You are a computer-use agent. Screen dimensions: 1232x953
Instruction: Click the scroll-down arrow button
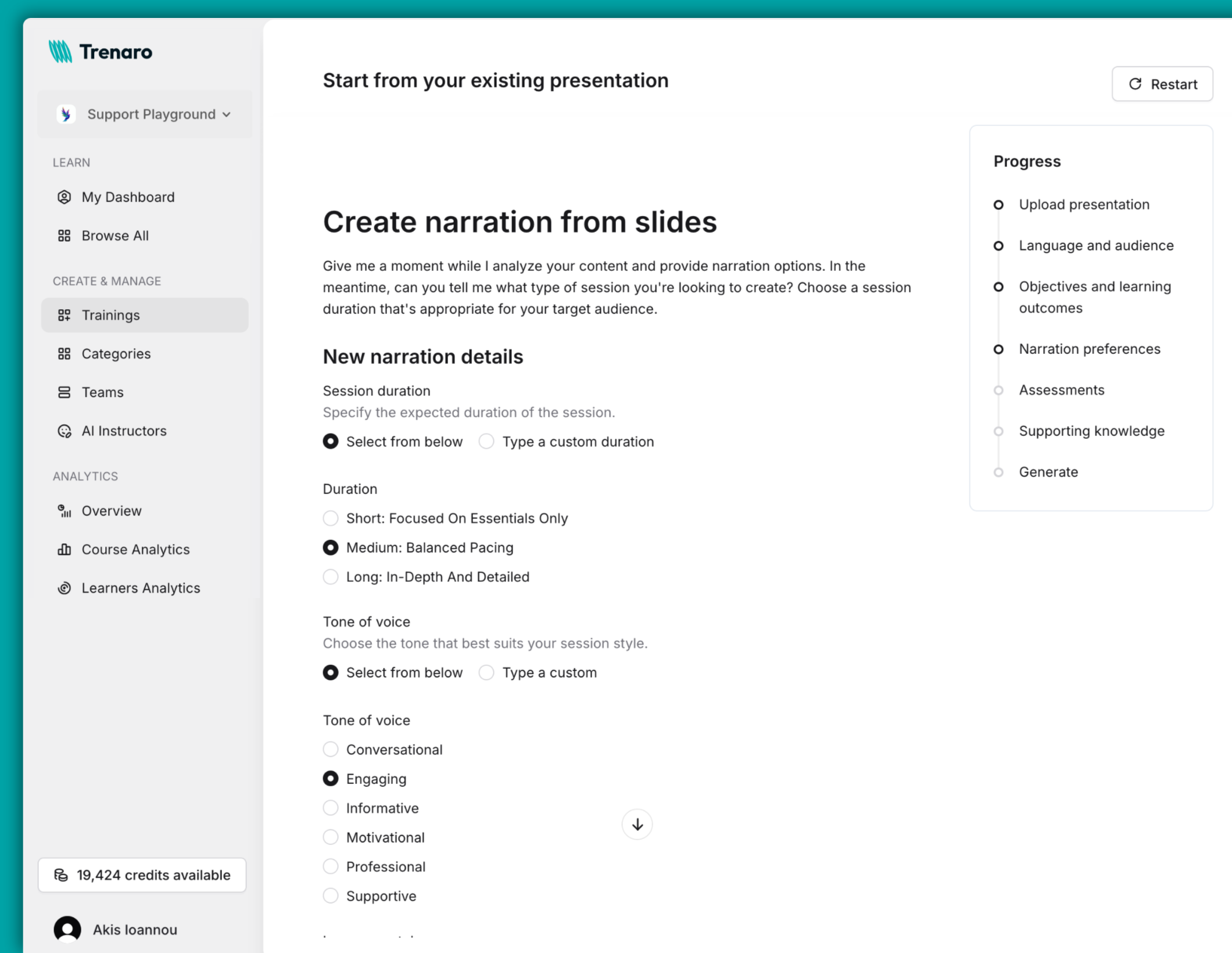click(637, 824)
